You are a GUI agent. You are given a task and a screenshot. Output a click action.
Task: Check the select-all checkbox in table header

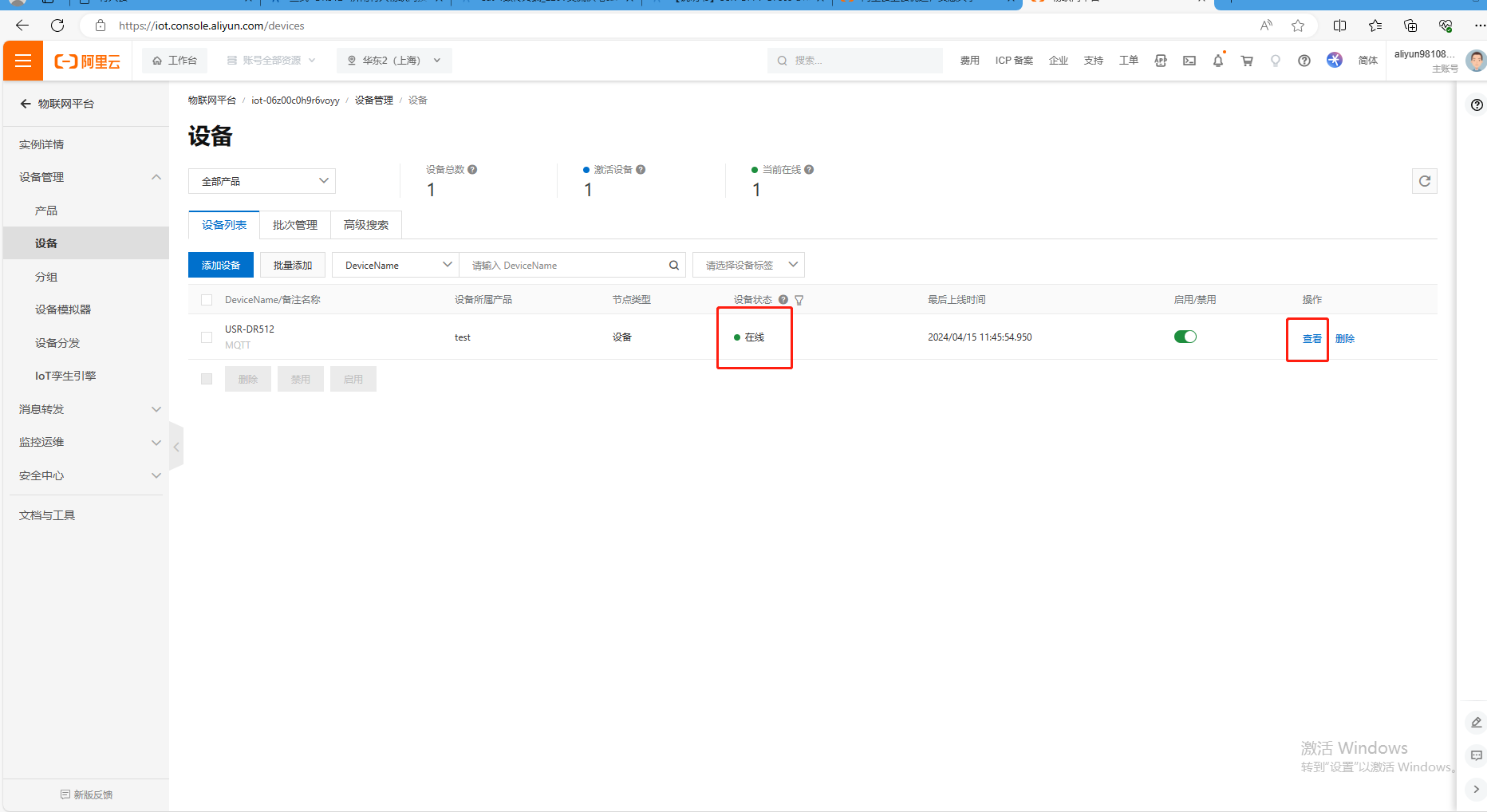coord(207,300)
